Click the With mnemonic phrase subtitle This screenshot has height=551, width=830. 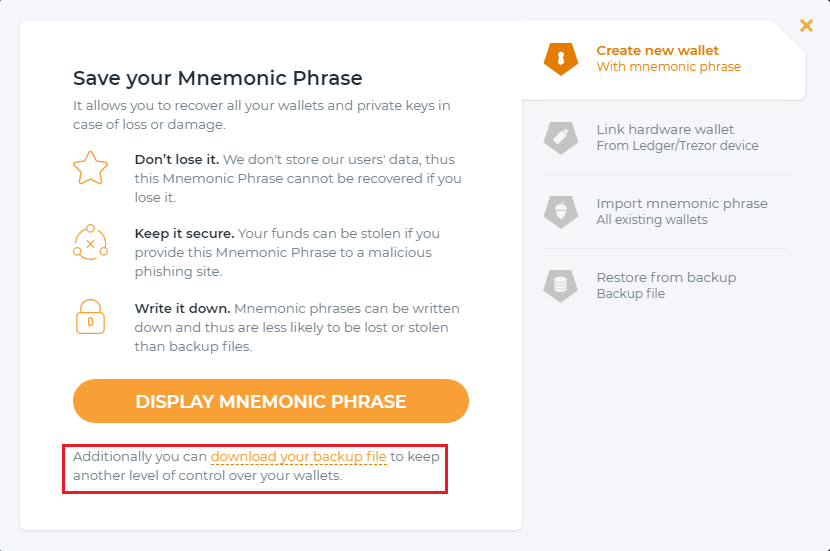pos(668,67)
